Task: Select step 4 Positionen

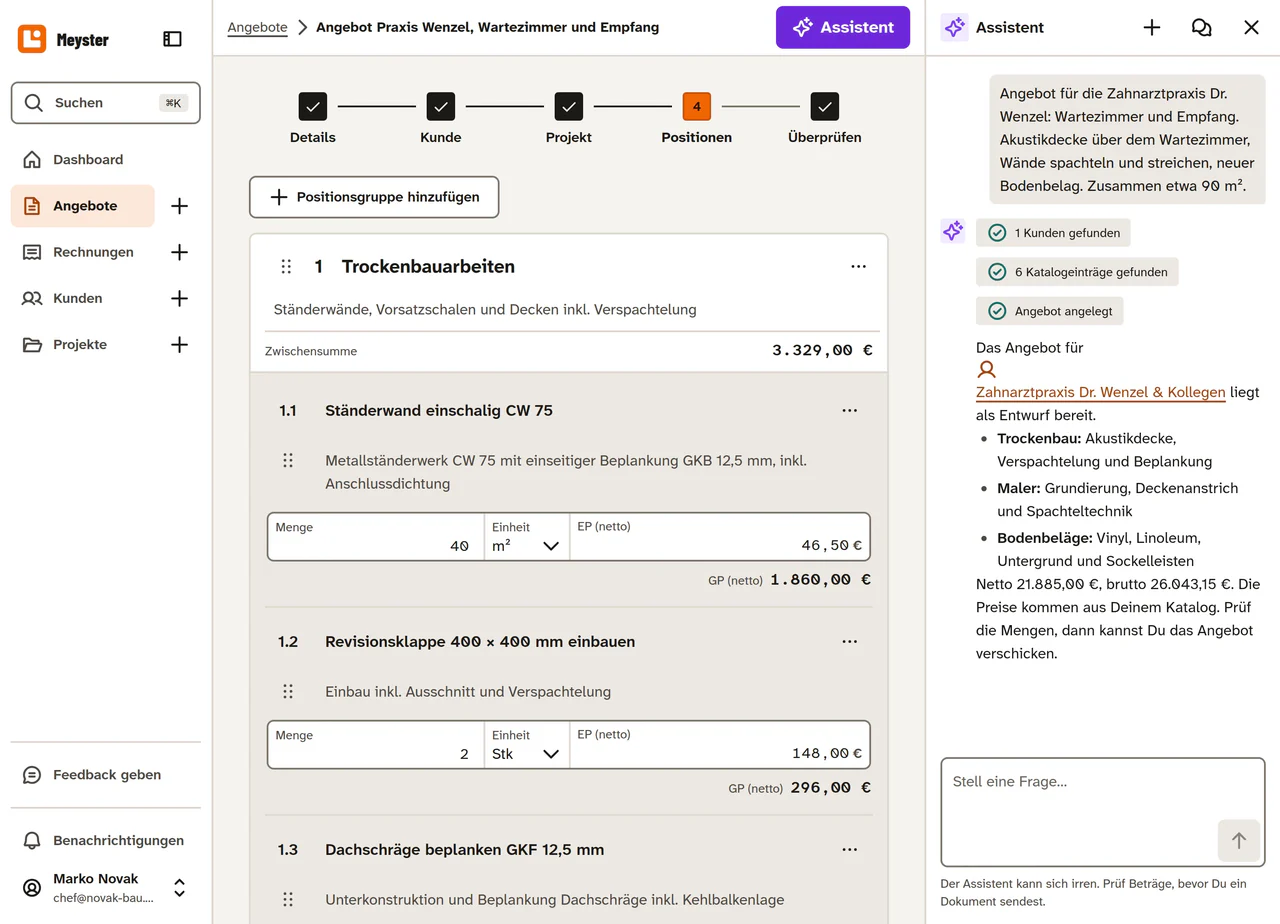Action: click(697, 118)
